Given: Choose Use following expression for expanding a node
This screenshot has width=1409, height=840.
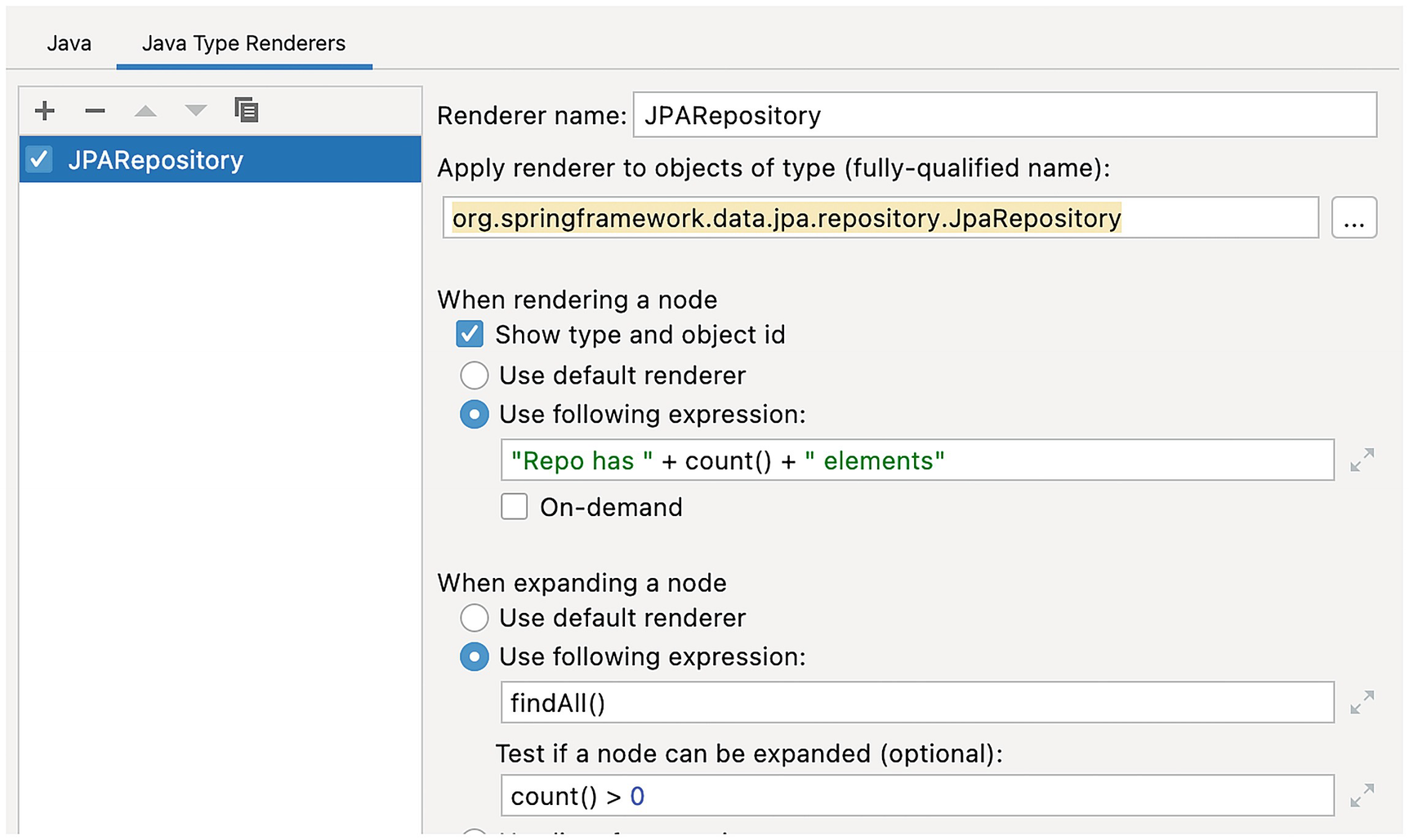Looking at the screenshot, I should [x=474, y=657].
